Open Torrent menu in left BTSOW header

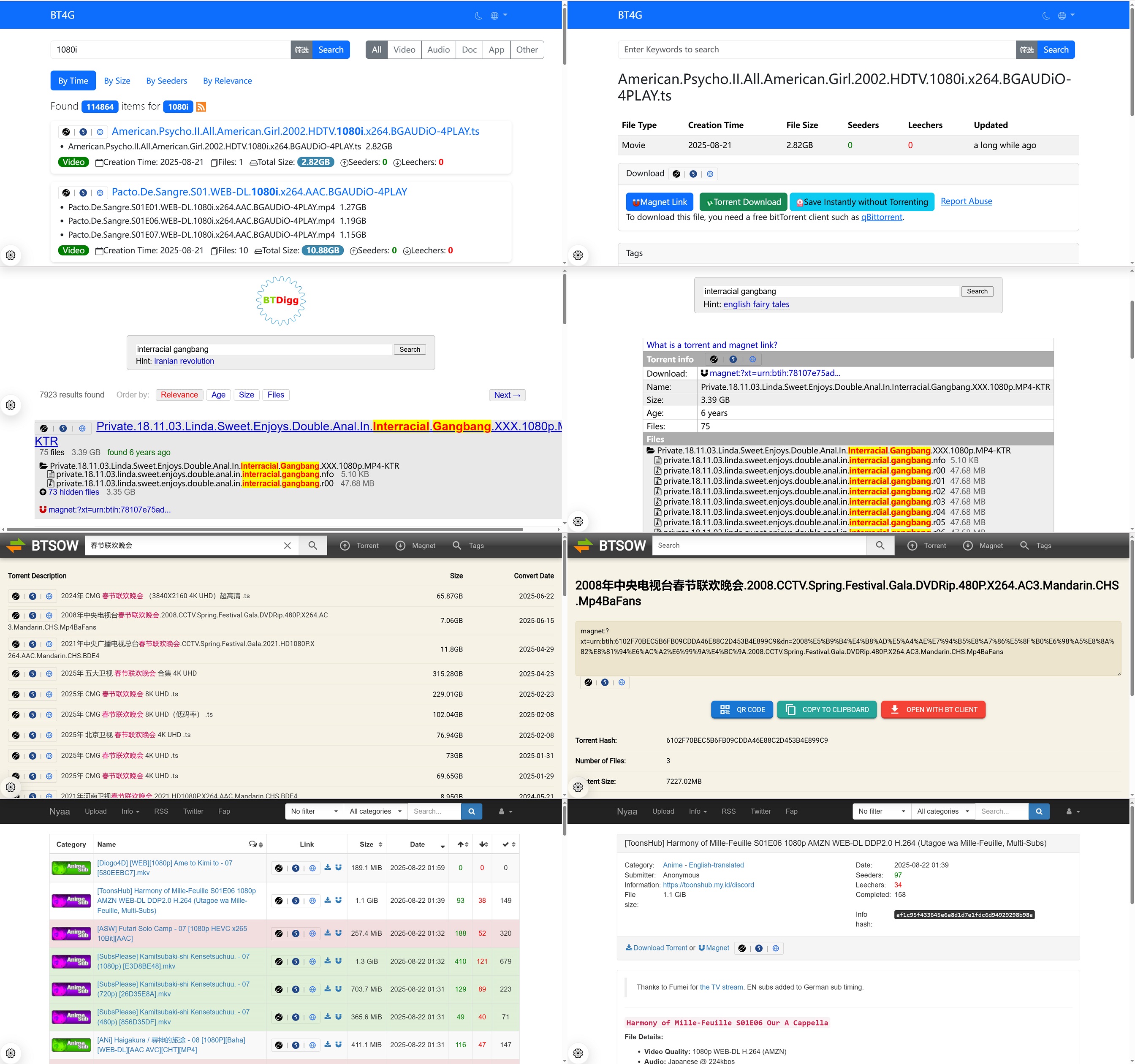(x=359, y=546)
